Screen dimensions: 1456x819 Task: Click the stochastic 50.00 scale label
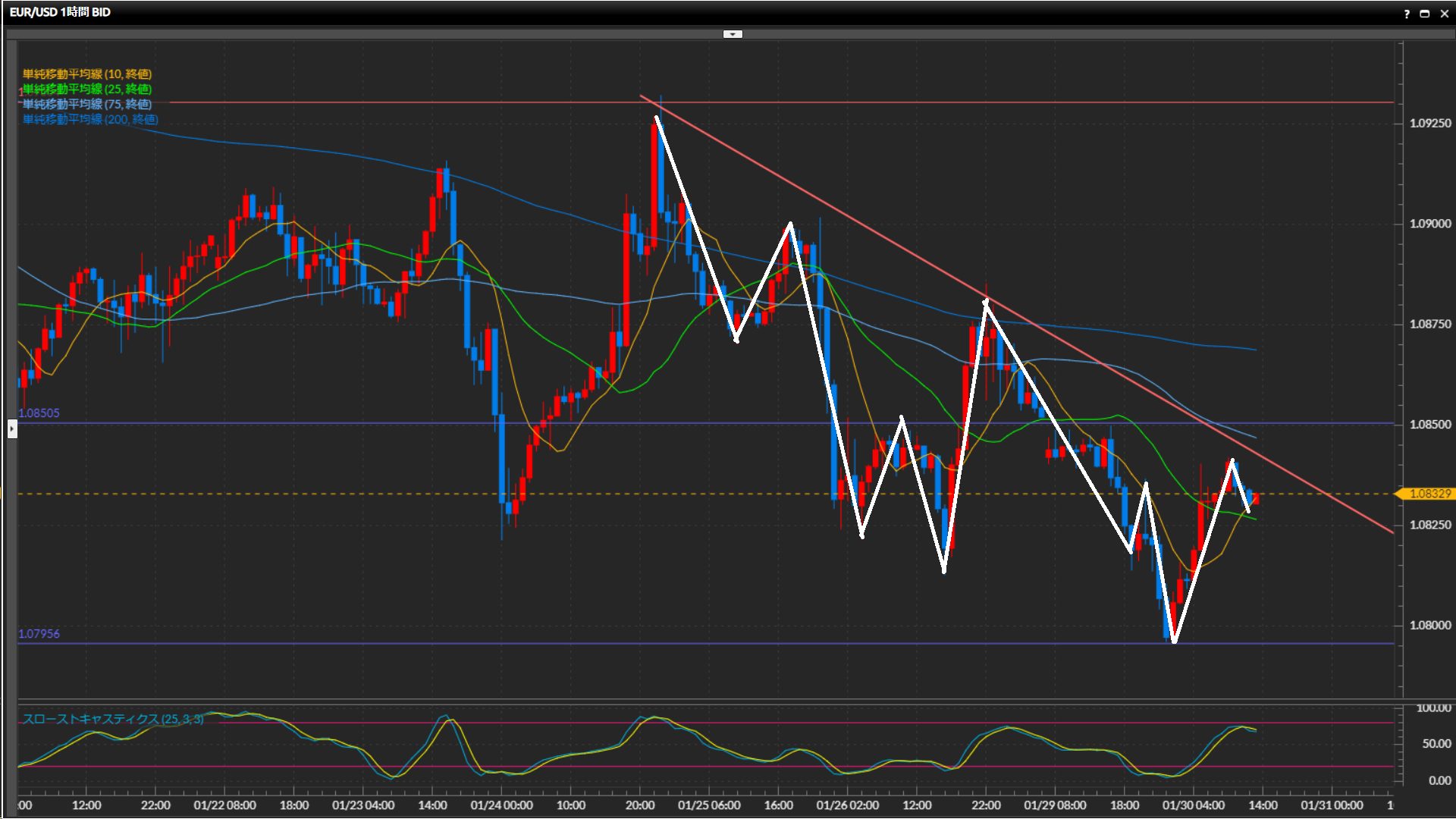[1436, 744]
